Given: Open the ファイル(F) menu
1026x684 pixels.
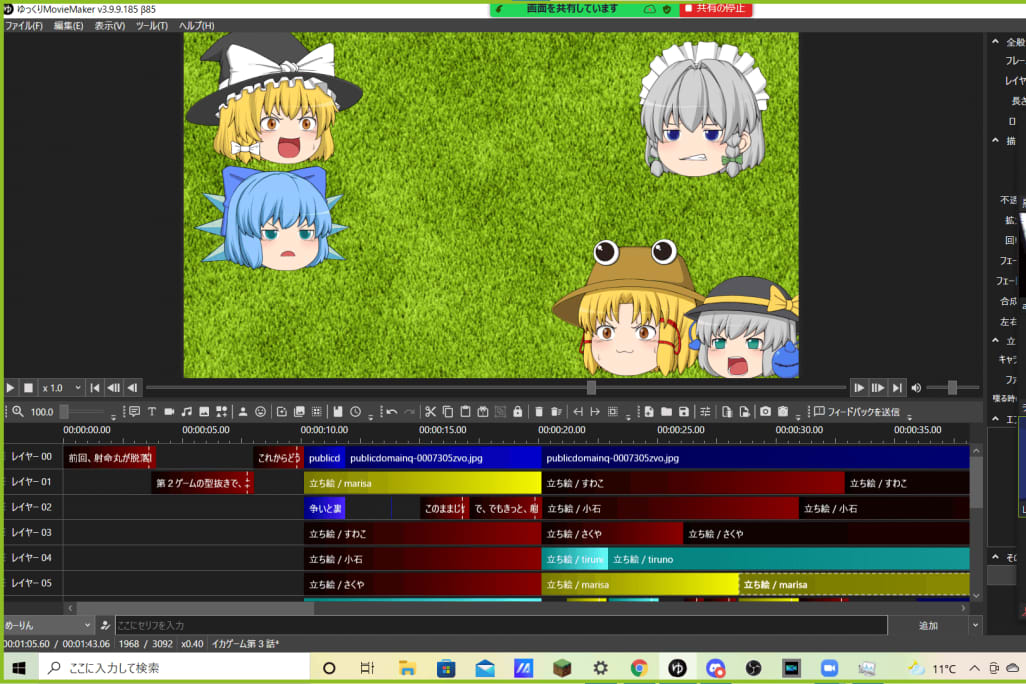Looking at the screenshot, I should click(x=24, y=25).
